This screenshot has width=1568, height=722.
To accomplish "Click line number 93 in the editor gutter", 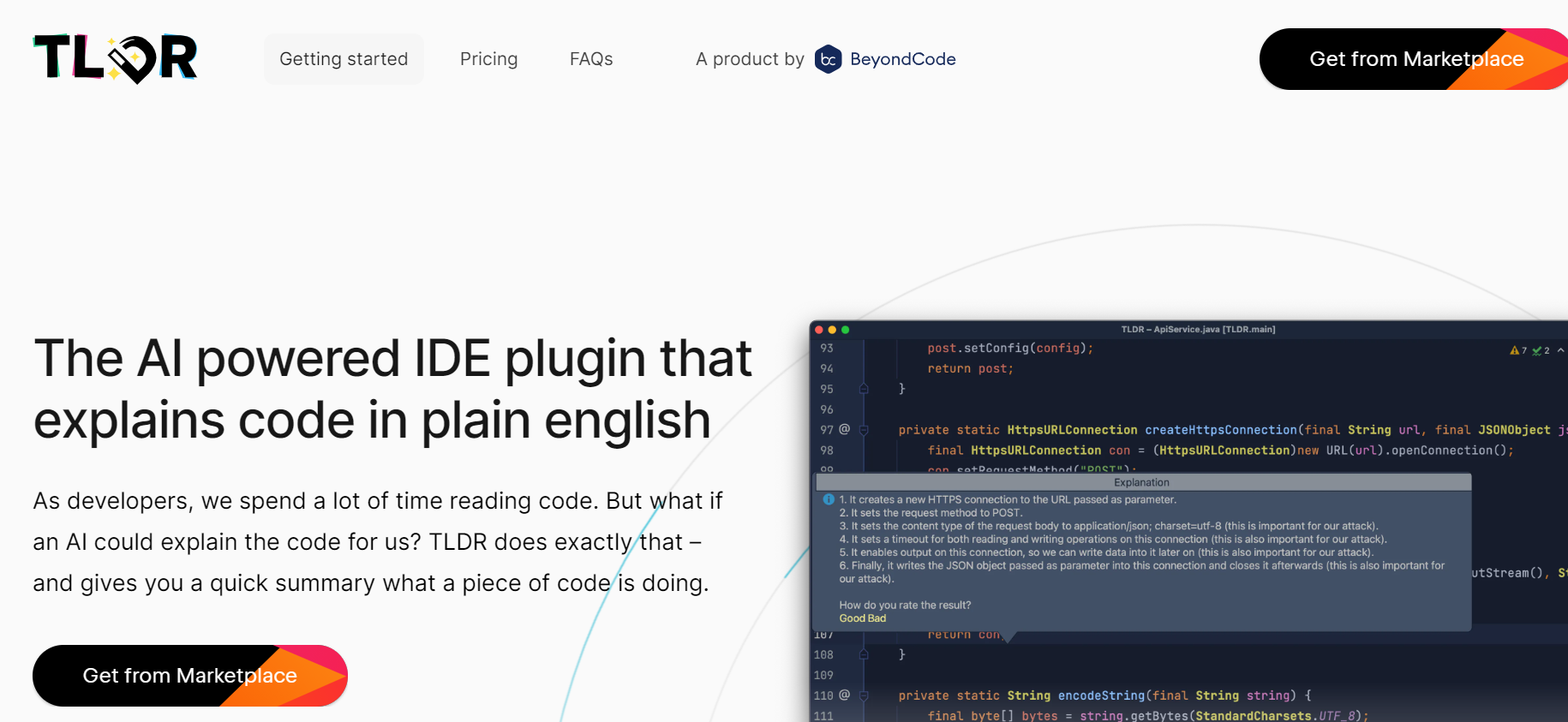I will (x=827, y=349).
